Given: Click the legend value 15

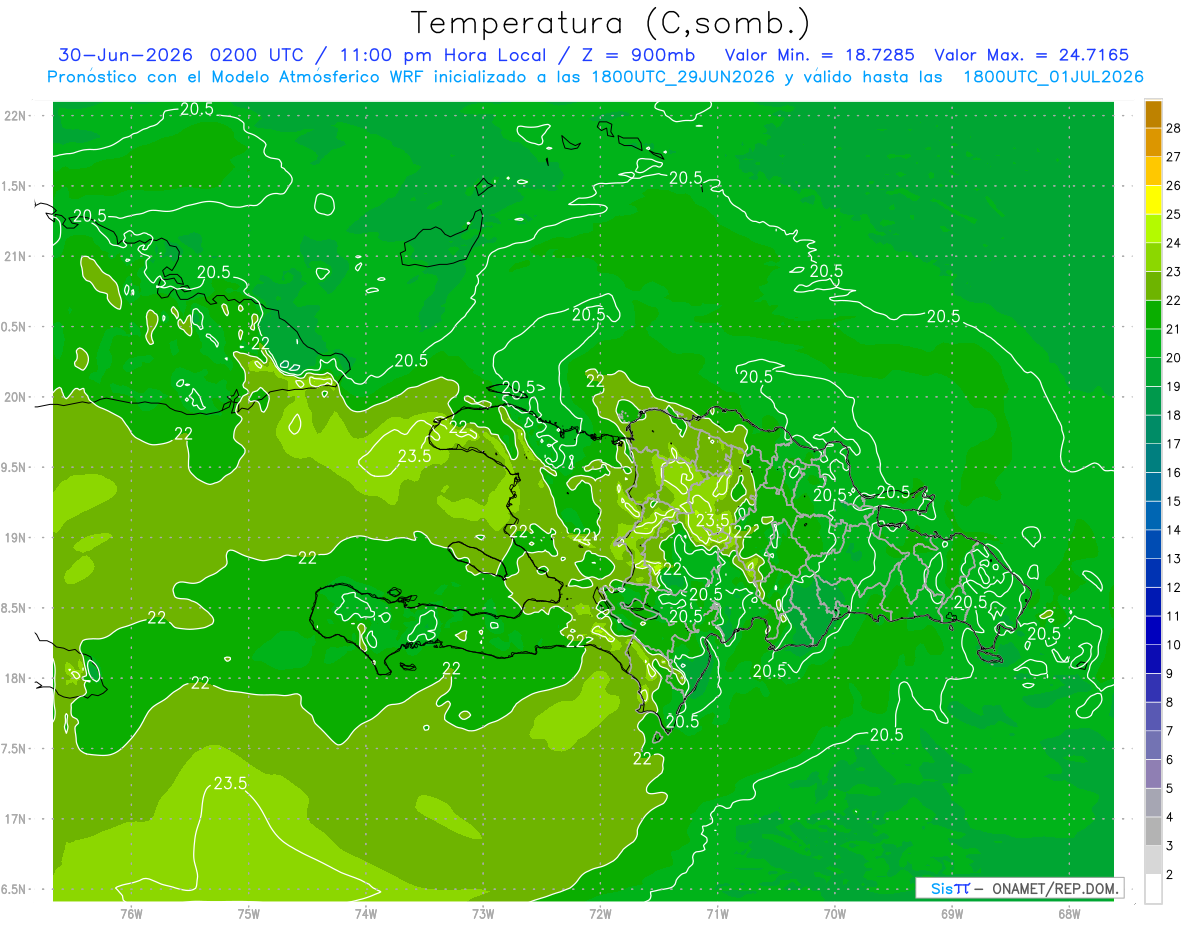Looking at the screenshot, I should pos(1174,501).
